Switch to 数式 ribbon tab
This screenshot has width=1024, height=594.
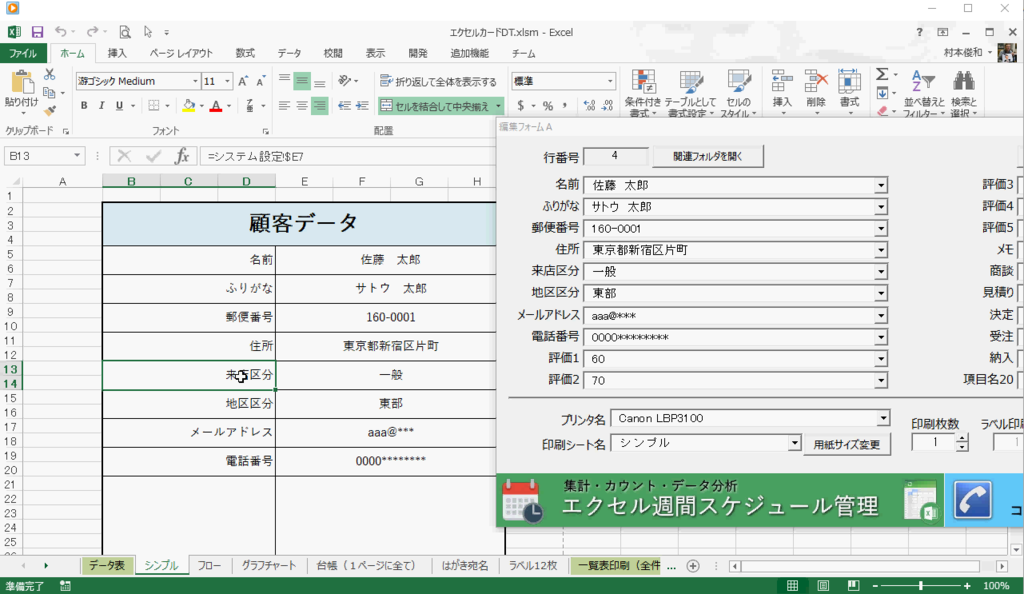pos(245,54)
